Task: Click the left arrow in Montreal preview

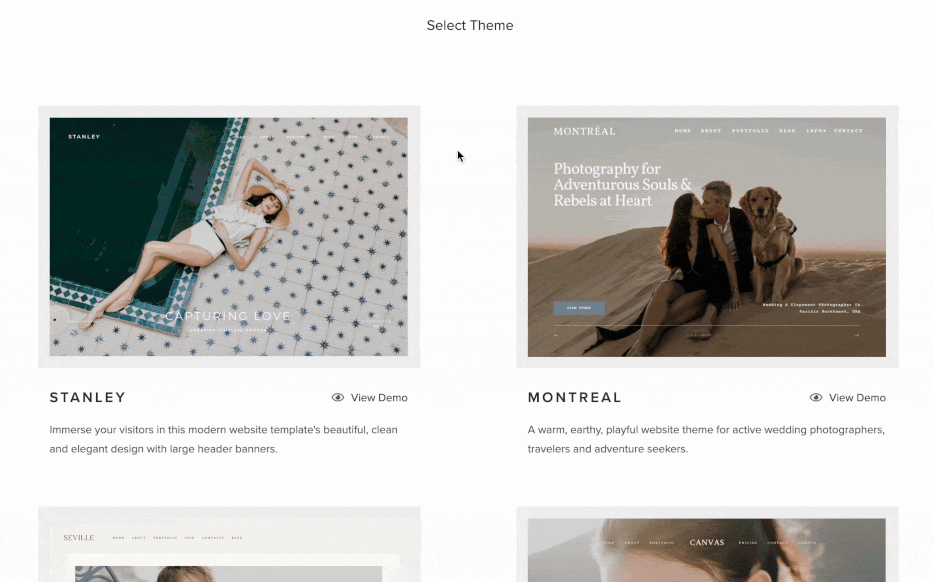Action: pyautogui.click(x=556, y=335)
